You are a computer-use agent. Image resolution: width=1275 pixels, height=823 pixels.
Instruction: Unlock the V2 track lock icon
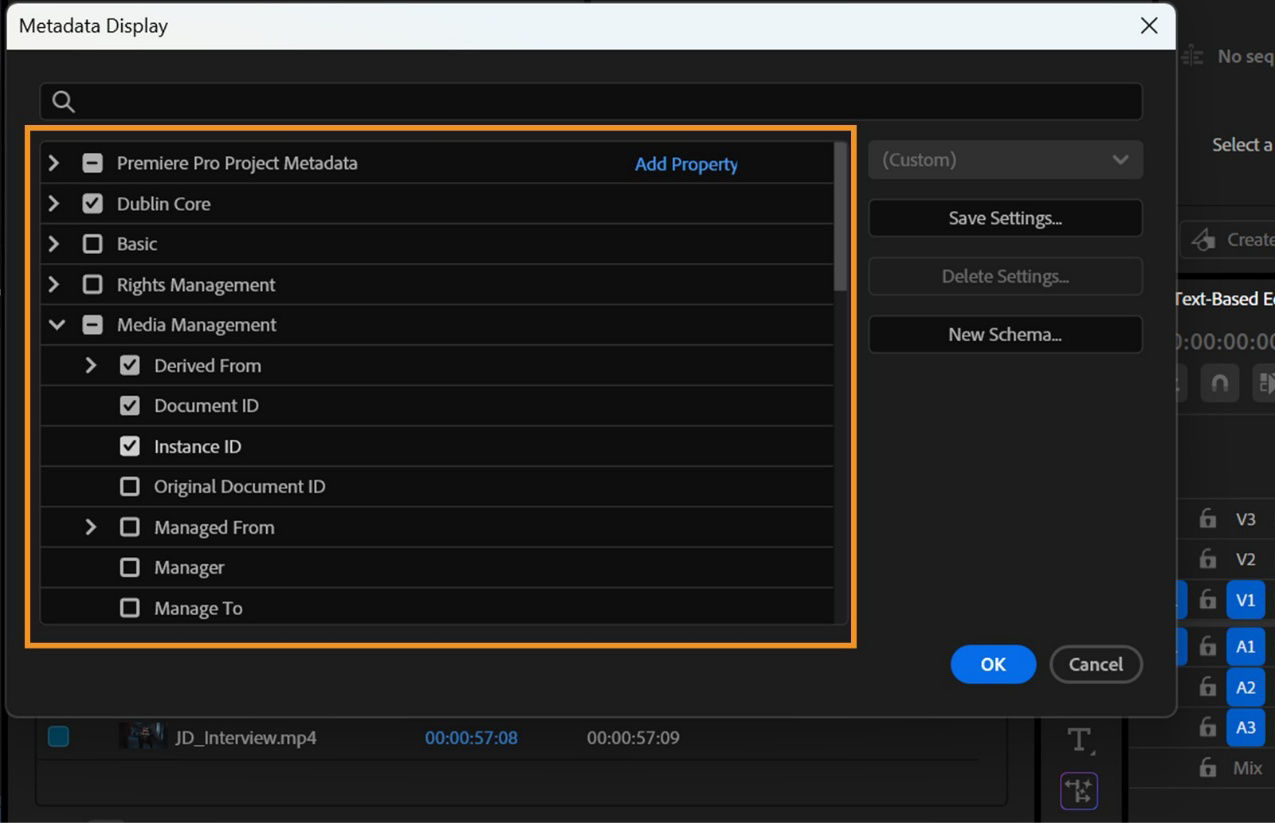coord(1208,559)
